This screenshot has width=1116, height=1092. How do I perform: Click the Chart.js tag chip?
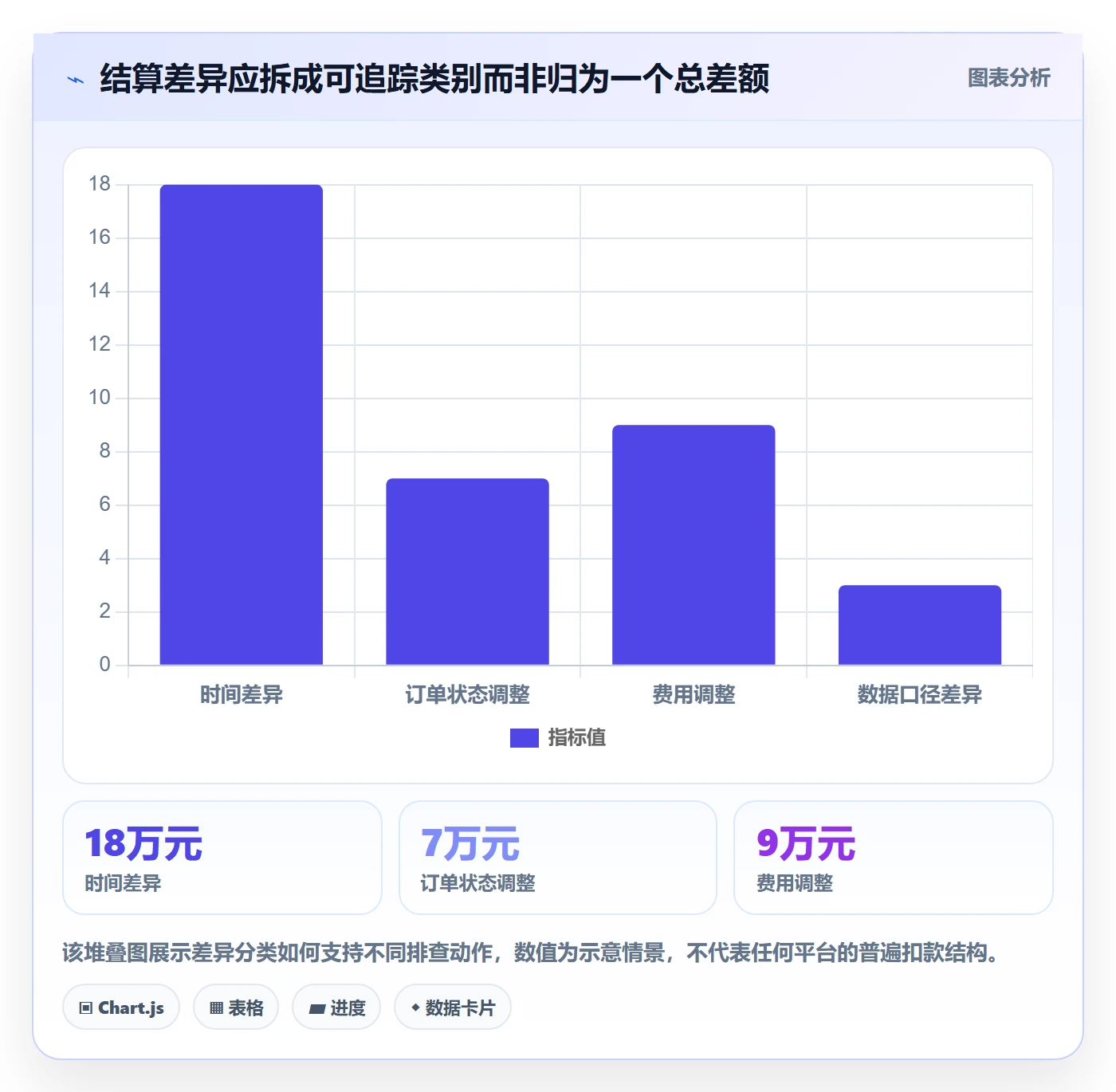pos(121,1008)
